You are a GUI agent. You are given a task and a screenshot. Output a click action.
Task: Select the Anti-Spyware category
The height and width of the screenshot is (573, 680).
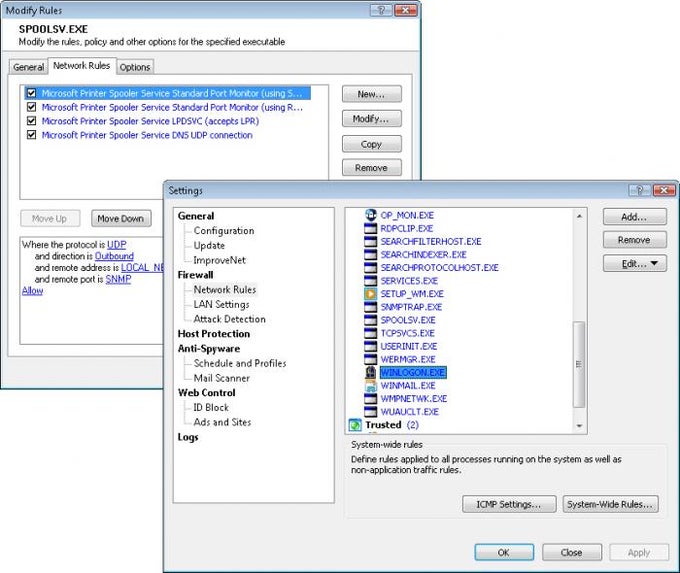[x=209, y=348]
